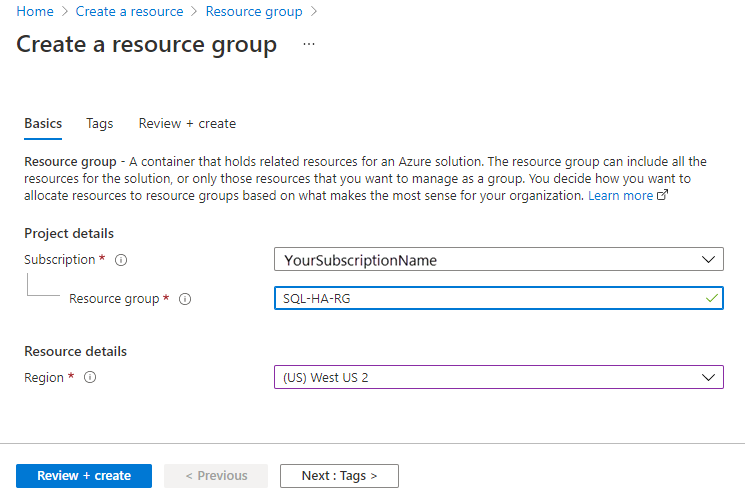745x493 pixels.
Task: Click the Region info icon
Action: 90,378
